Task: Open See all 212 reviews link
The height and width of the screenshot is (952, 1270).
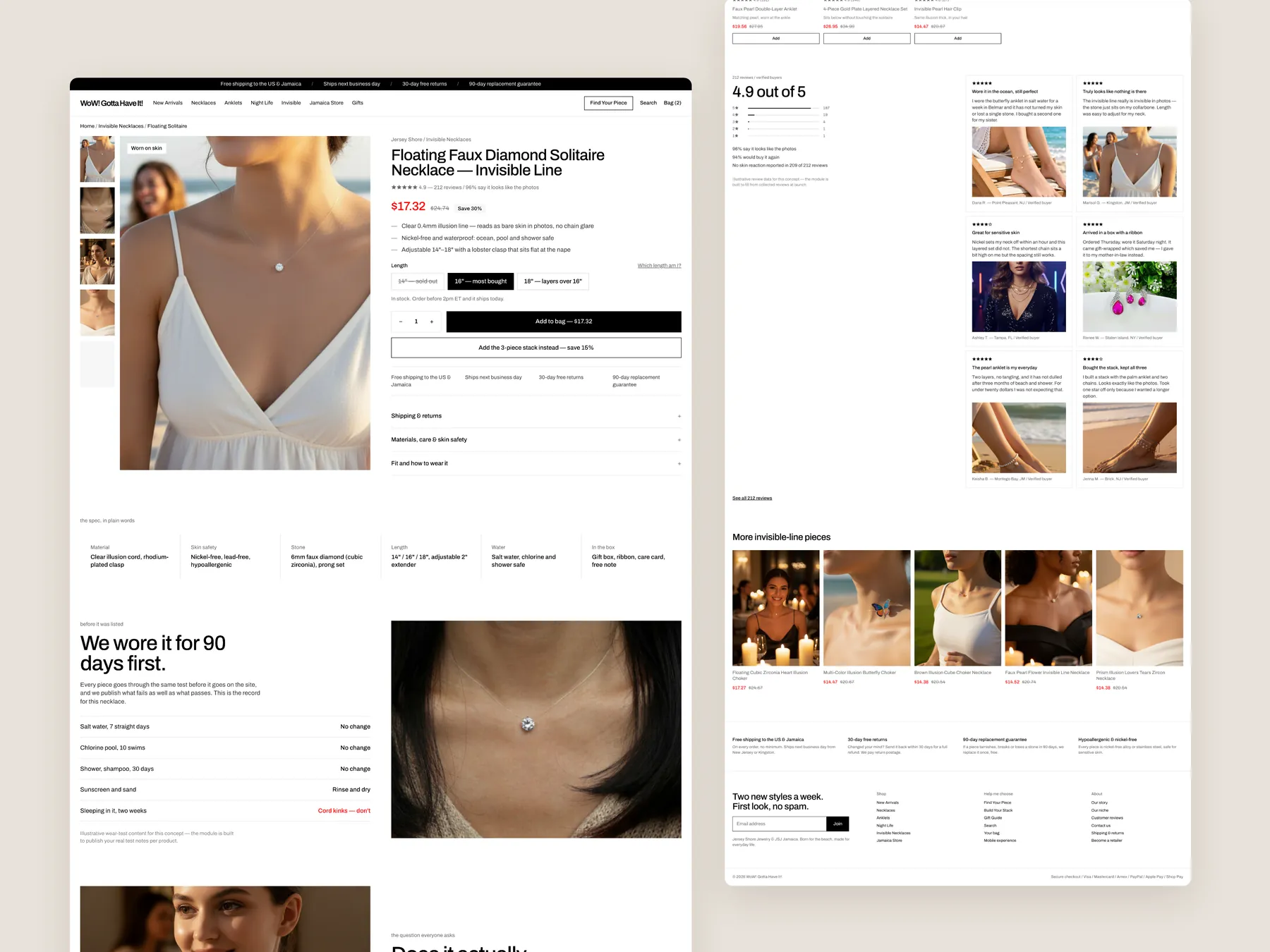Action: [x=752, y=499]
